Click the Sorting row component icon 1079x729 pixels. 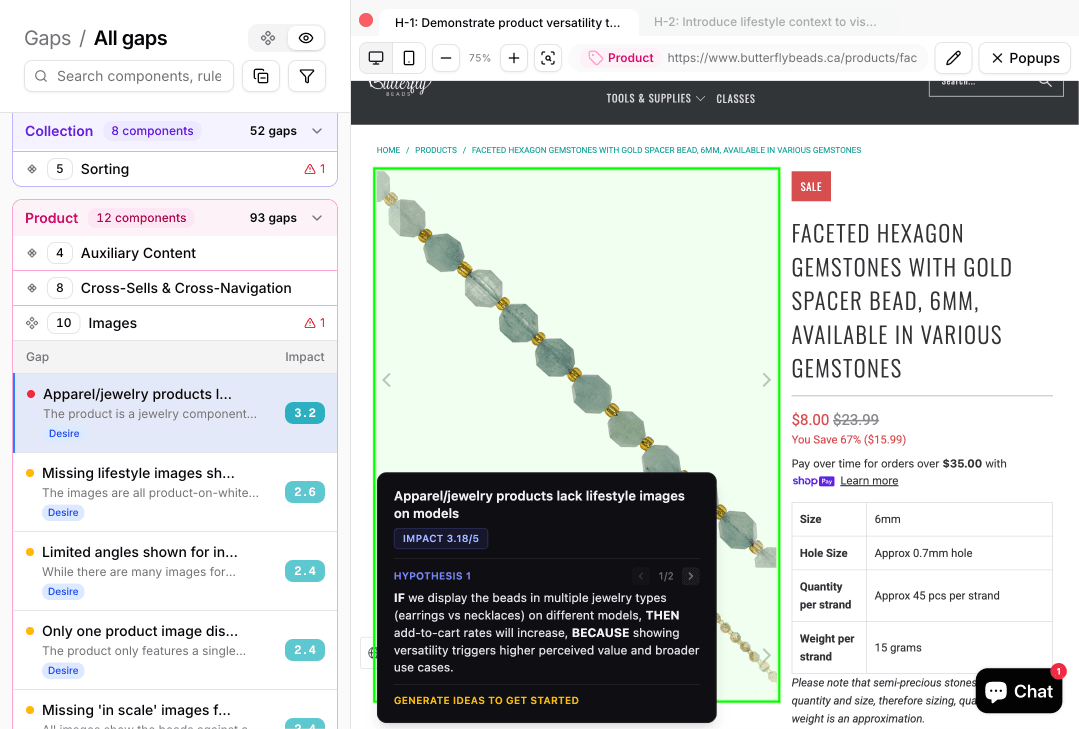point(32,169)
